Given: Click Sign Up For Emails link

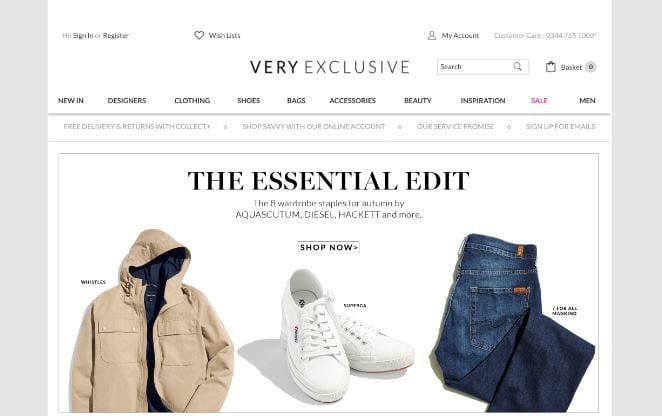Looking at the screenshot, I should (x=560, y=126).
